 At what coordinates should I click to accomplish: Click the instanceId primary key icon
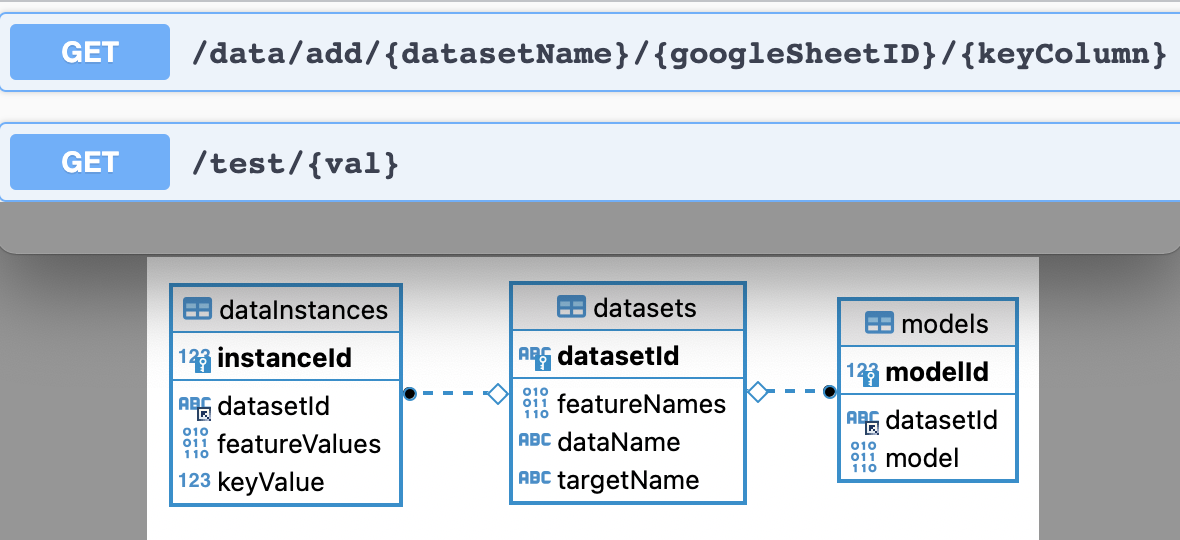point(195,359)
